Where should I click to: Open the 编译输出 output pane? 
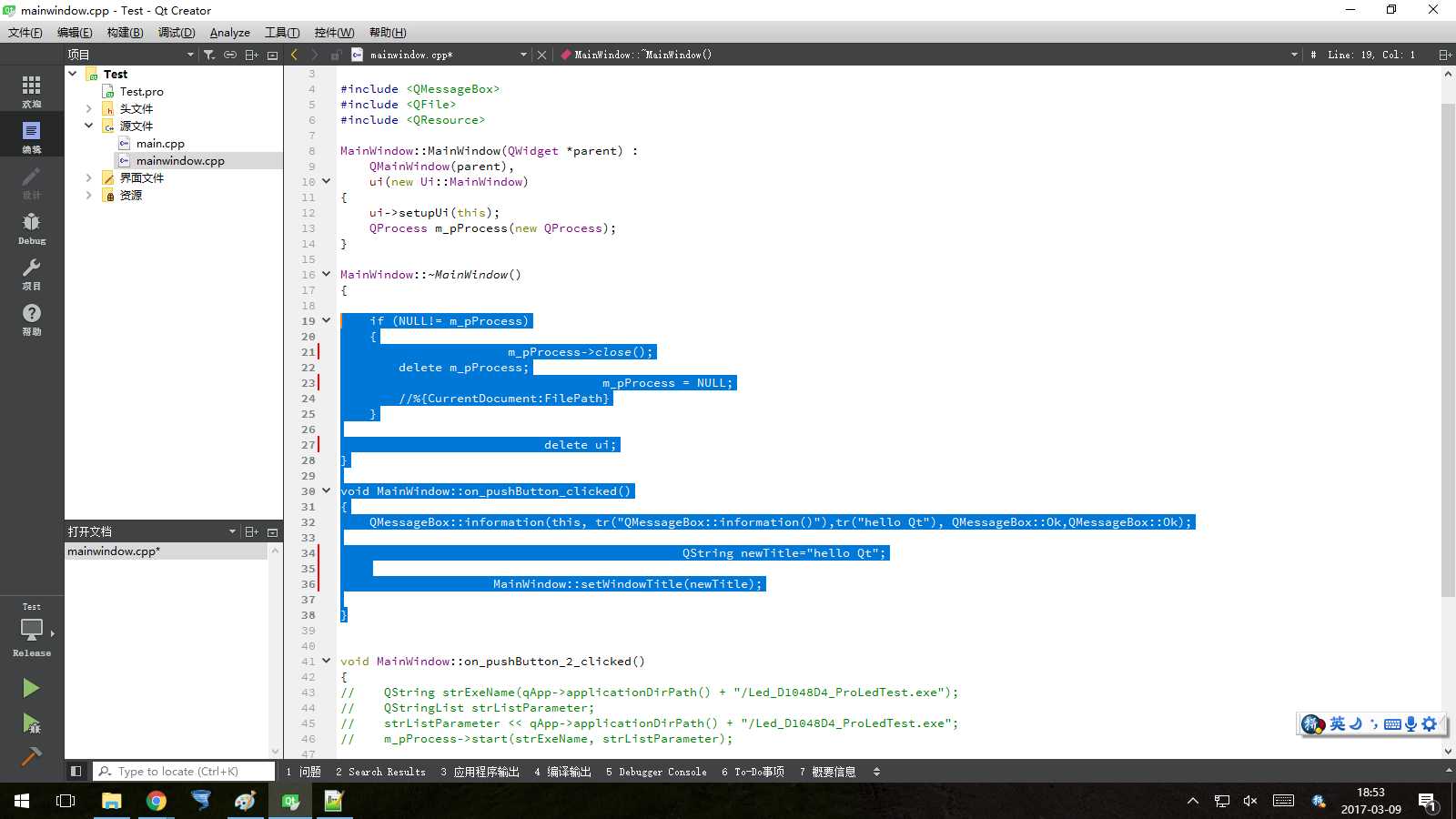pyautogui.click(x=562, y=772)
